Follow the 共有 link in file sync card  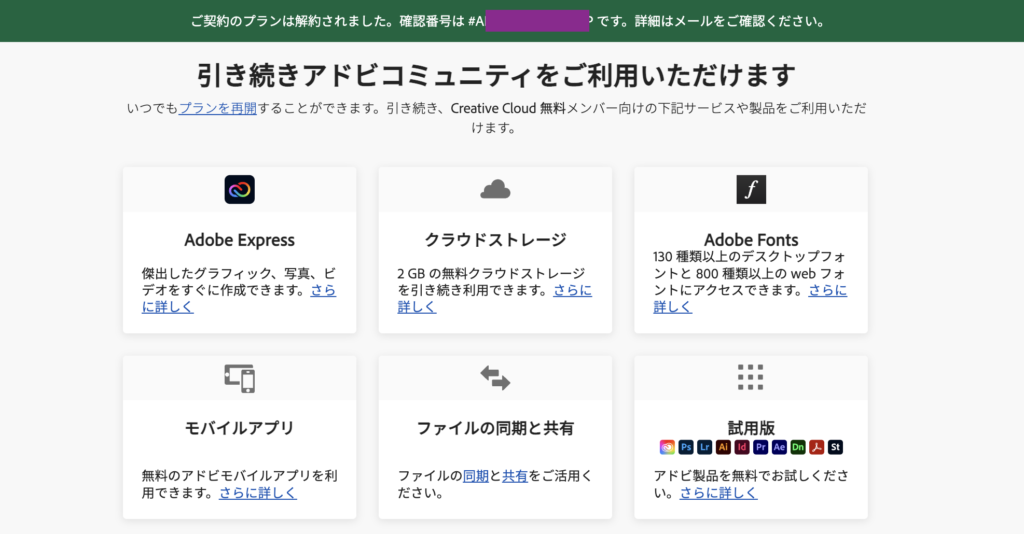(515, 476)
